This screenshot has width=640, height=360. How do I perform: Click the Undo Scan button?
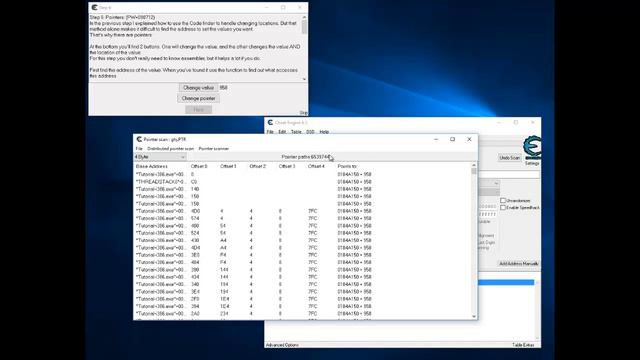509,158
